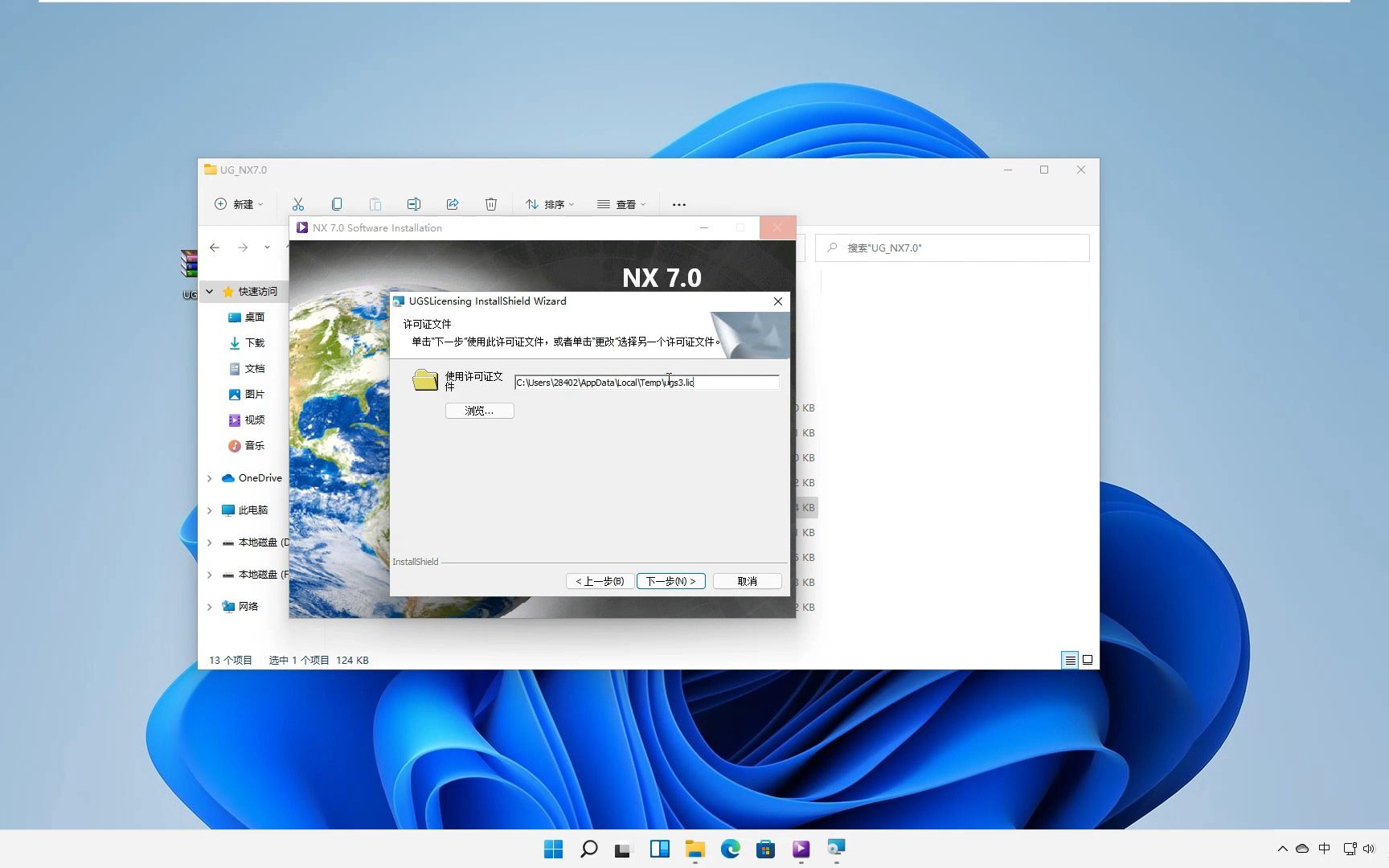
Task: Expand the 网络 tree node
Action: tap(210, 607)
